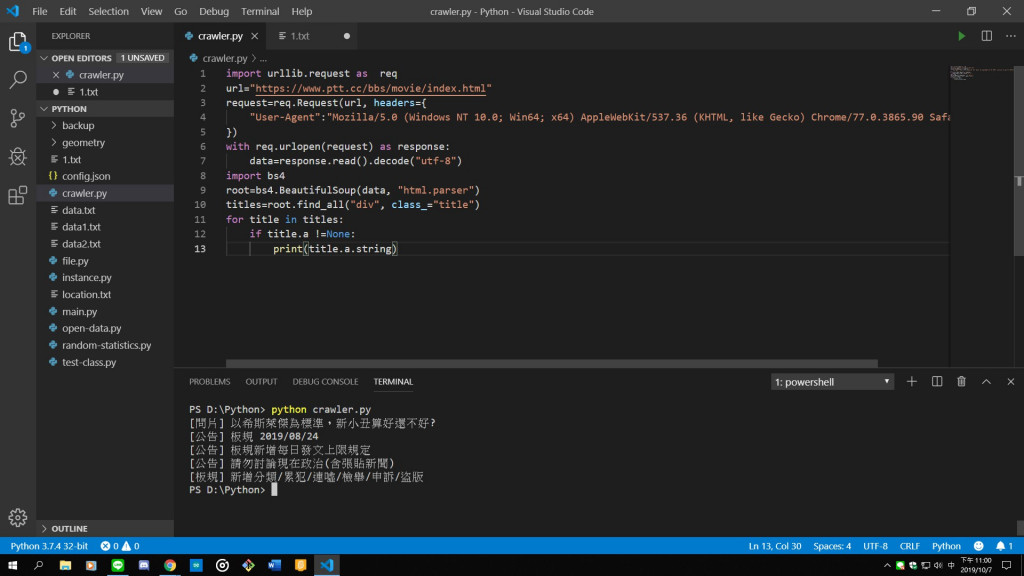Change the UTF-8 file encoding
The height and width of the screenshot is (576, 1024).
point(875,546)
